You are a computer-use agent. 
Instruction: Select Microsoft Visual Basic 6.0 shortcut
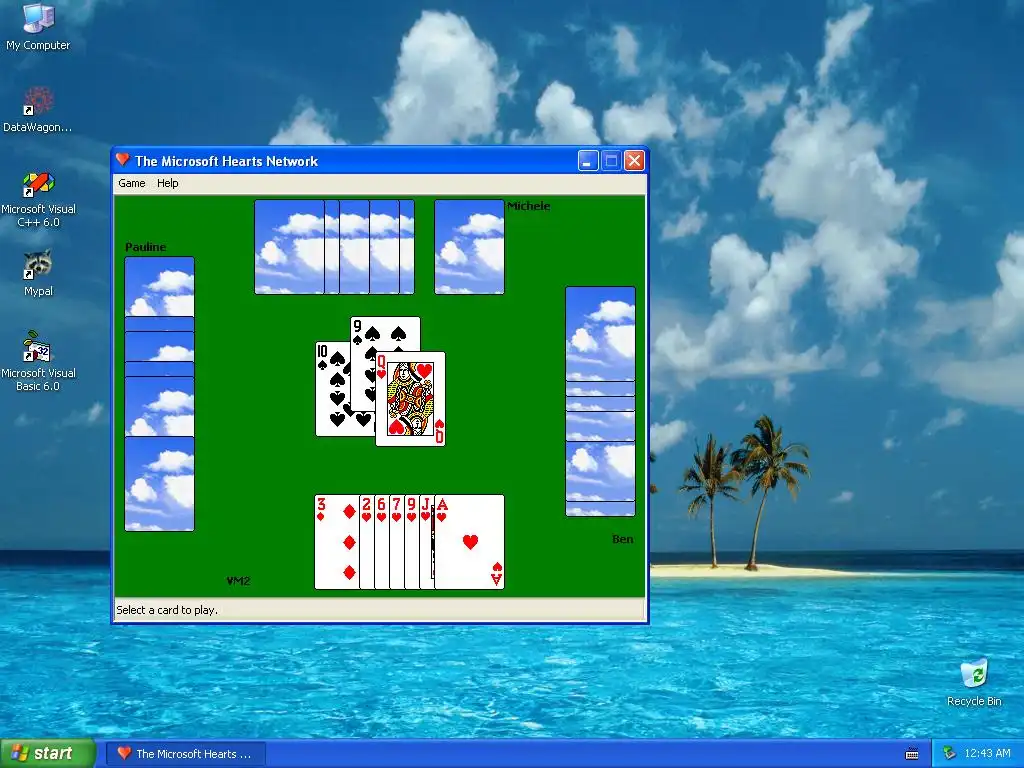tap(38, 362)
